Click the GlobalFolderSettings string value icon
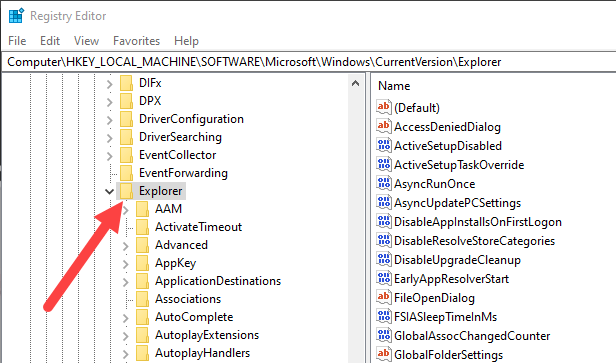Screen dimensions: 616x363 click(383, 354)
